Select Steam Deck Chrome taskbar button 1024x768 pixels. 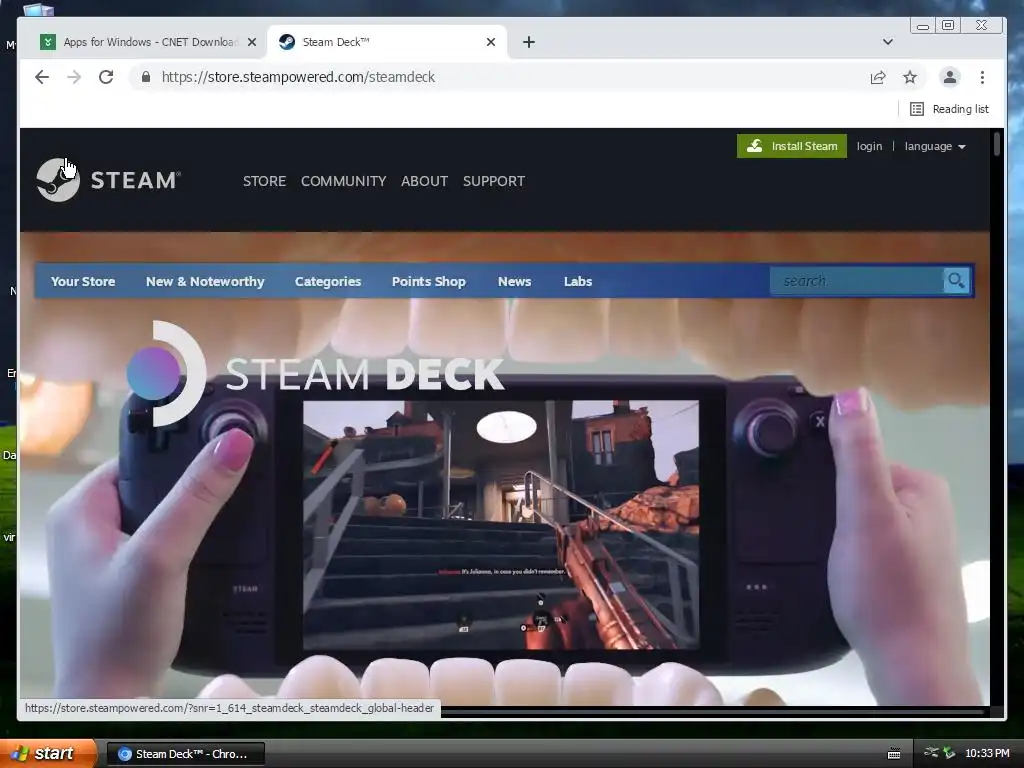(185, 754)
